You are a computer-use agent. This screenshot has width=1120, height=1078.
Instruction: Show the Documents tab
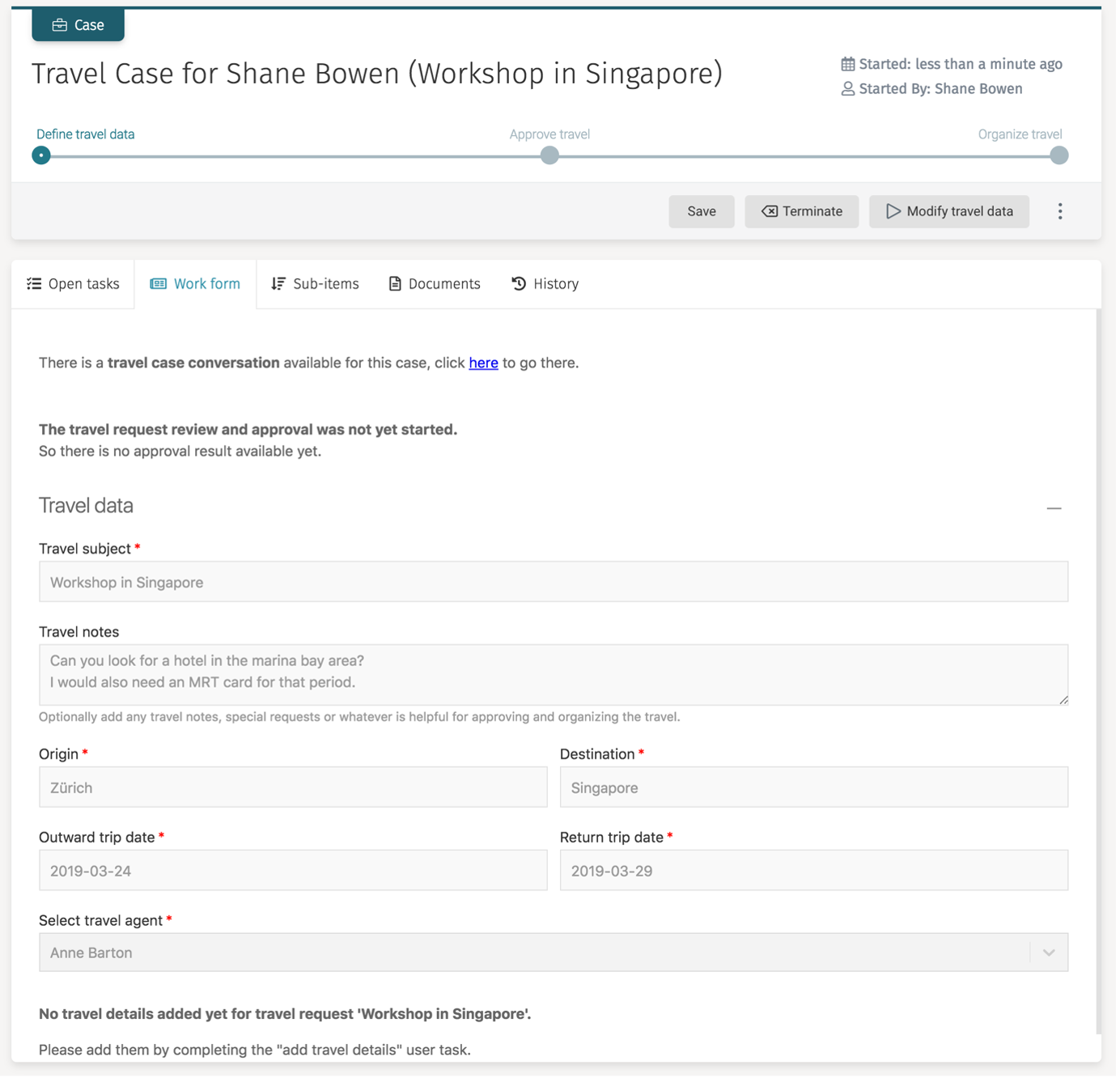click(435, 284)
